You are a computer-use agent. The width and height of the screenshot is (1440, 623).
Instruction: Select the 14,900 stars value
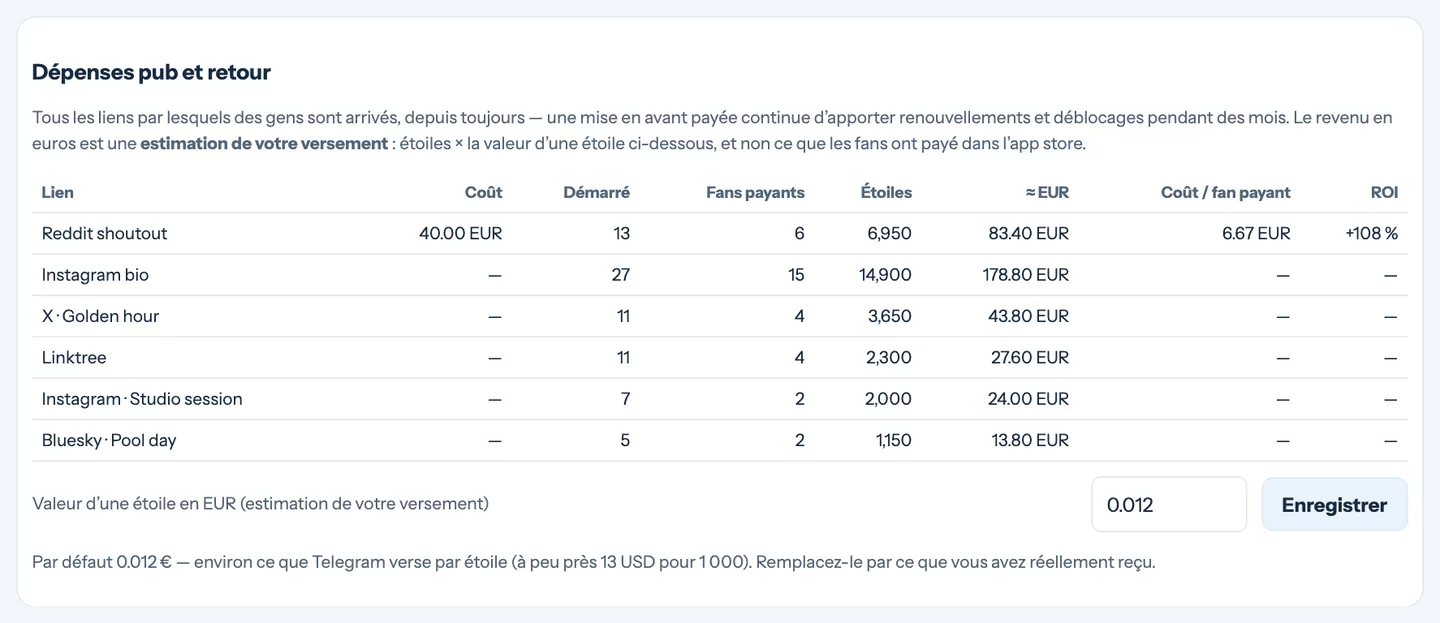[x=885, y=275]
